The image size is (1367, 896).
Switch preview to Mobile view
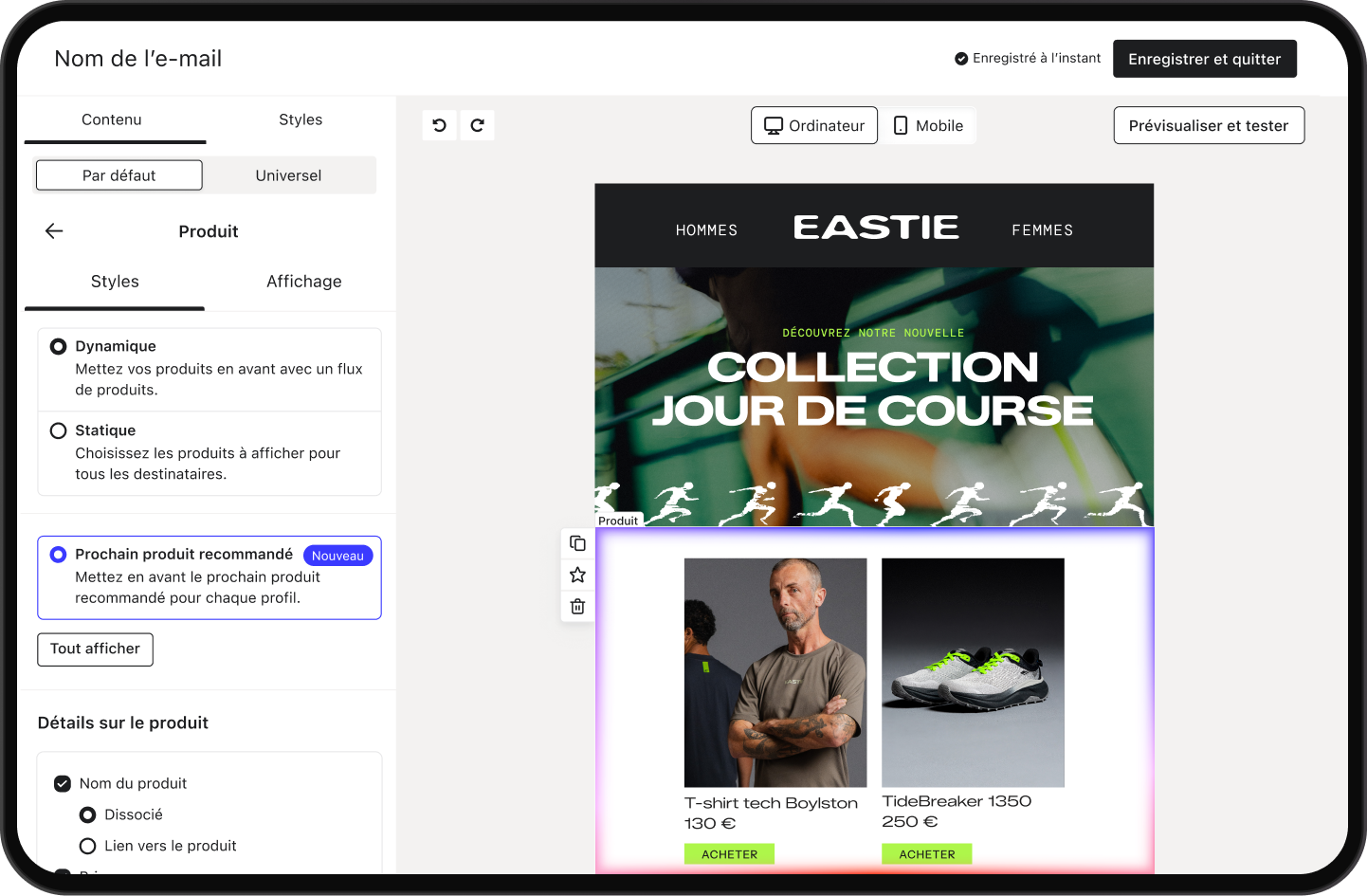929,125
